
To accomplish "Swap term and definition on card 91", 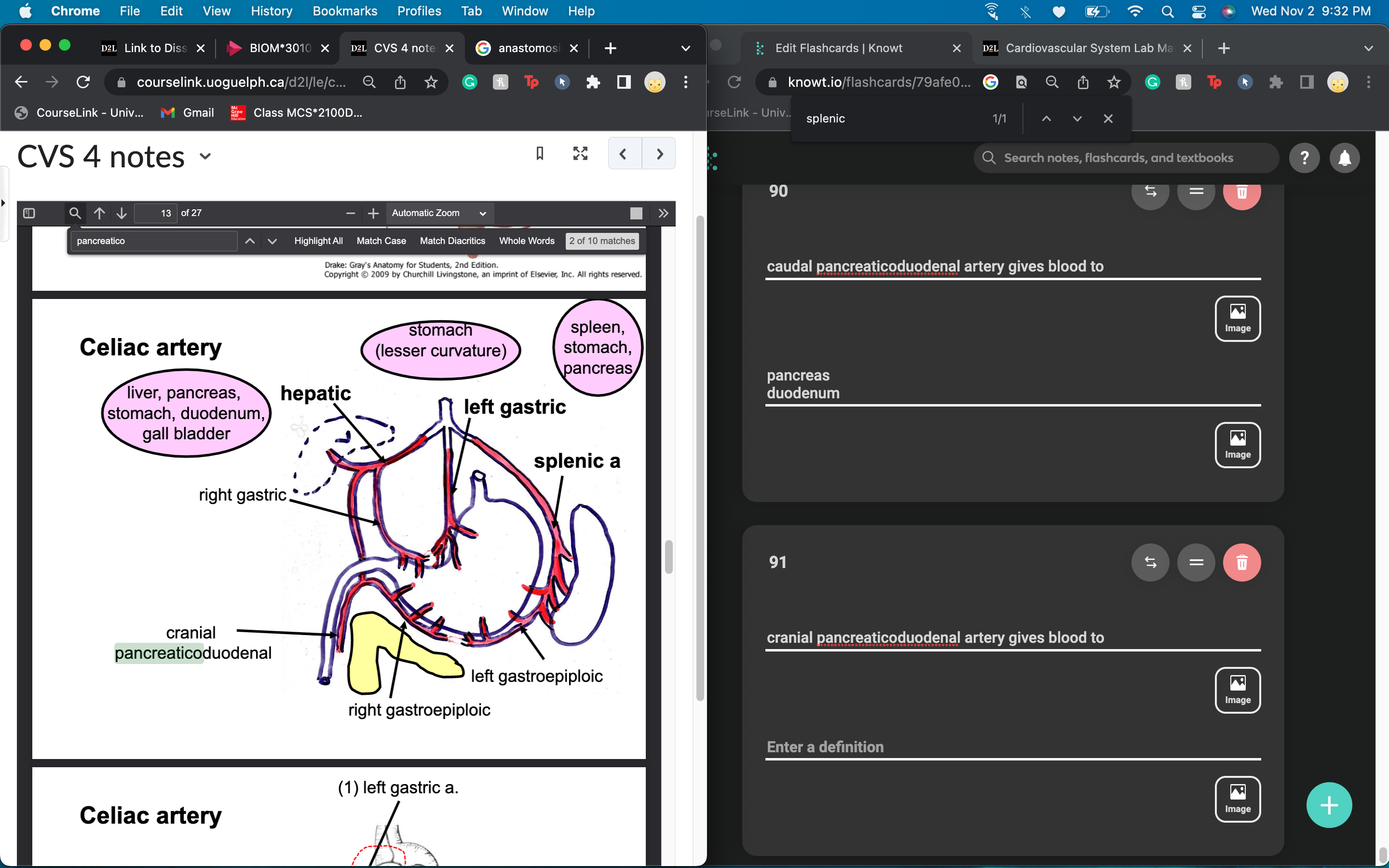I will point(1150,562).
